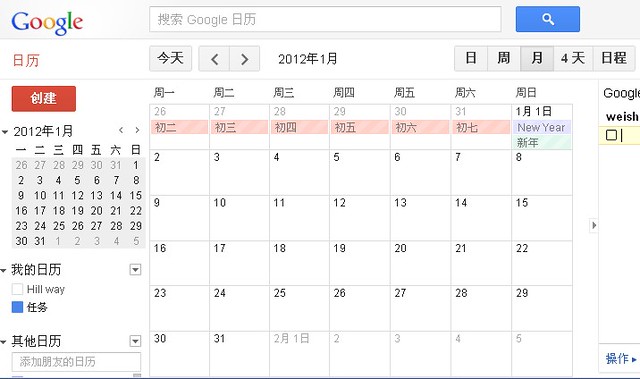Screen dimensions: 640x379
Task: Click the weish task list title
Action: click(622, 117)
